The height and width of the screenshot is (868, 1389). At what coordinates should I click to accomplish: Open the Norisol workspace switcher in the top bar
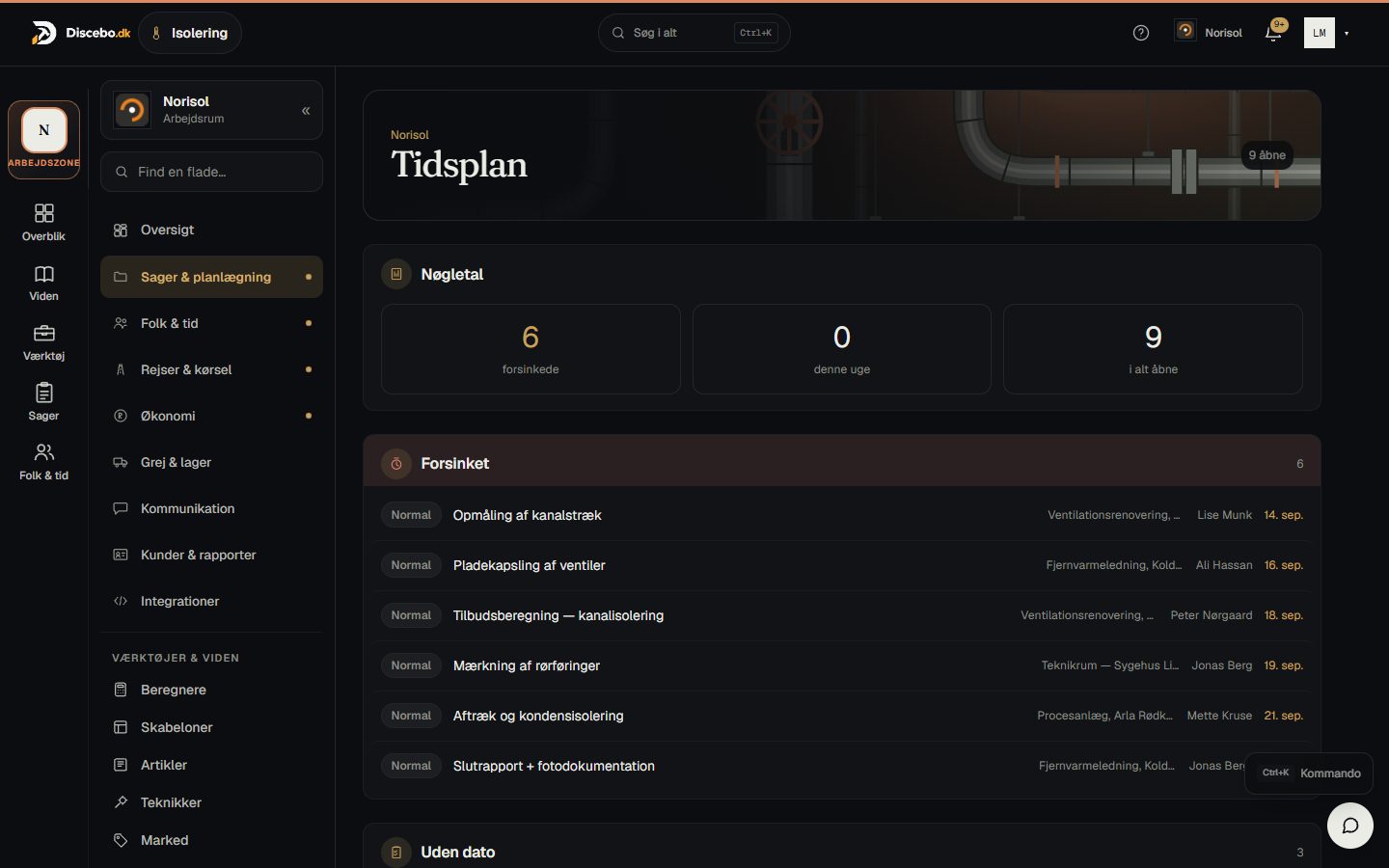click(1209, 33)
